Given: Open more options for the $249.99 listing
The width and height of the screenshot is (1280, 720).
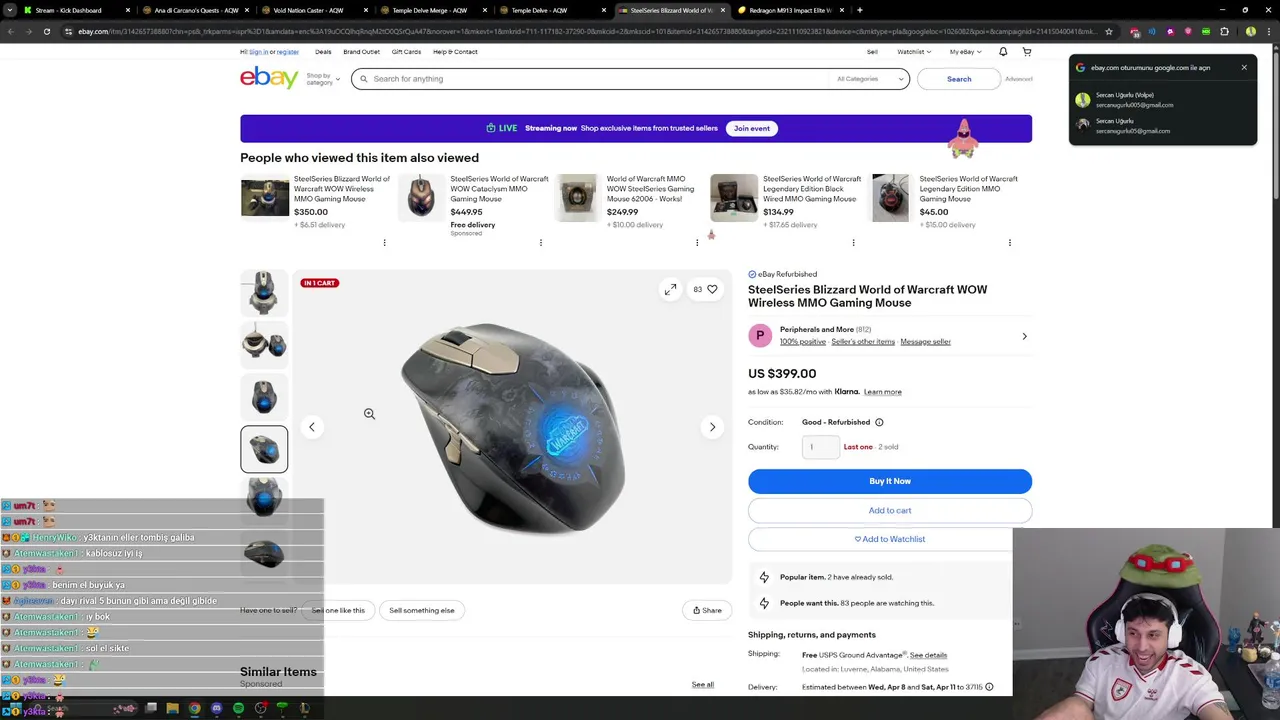Looking at the screenshot, I should [x=697, y=243].
